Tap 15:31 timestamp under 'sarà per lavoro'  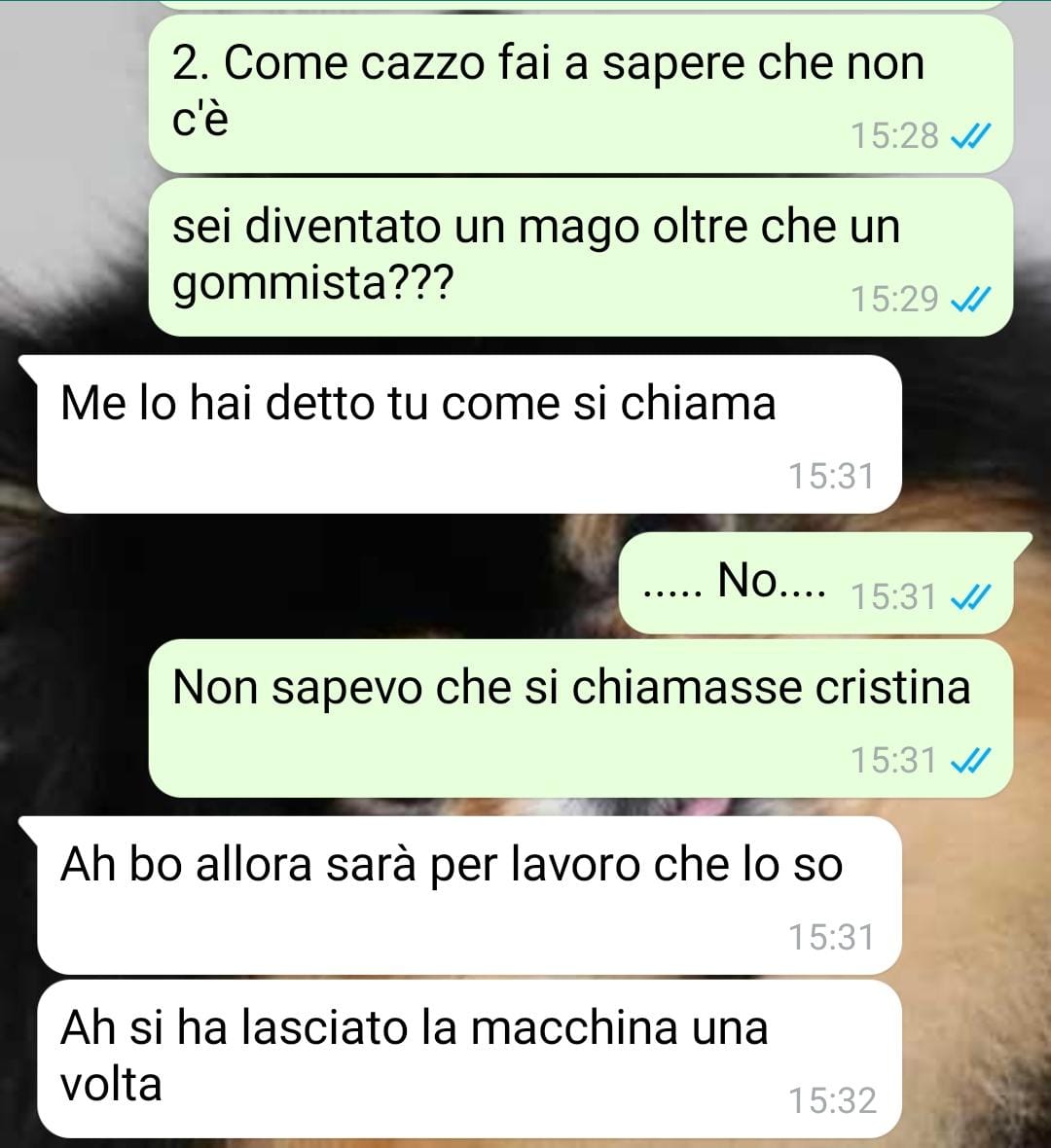click(x=831, y=938)
